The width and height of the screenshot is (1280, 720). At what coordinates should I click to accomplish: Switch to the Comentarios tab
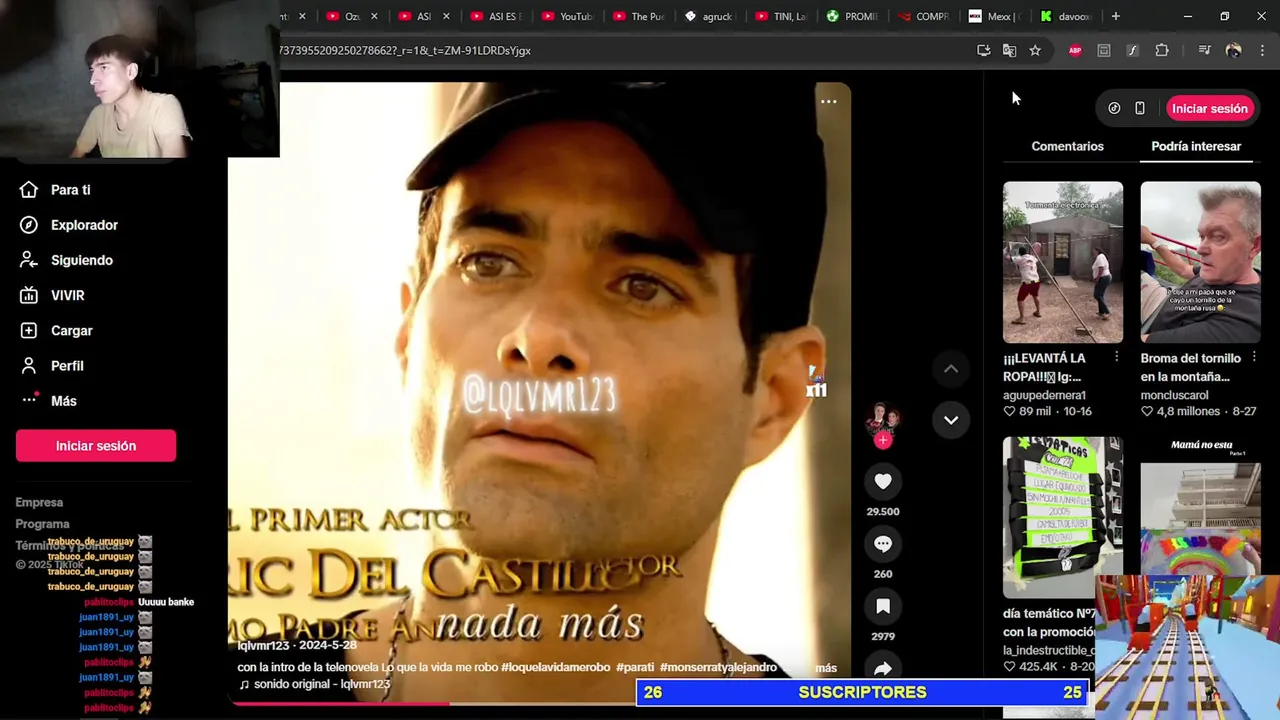(x=1067, y=146)
